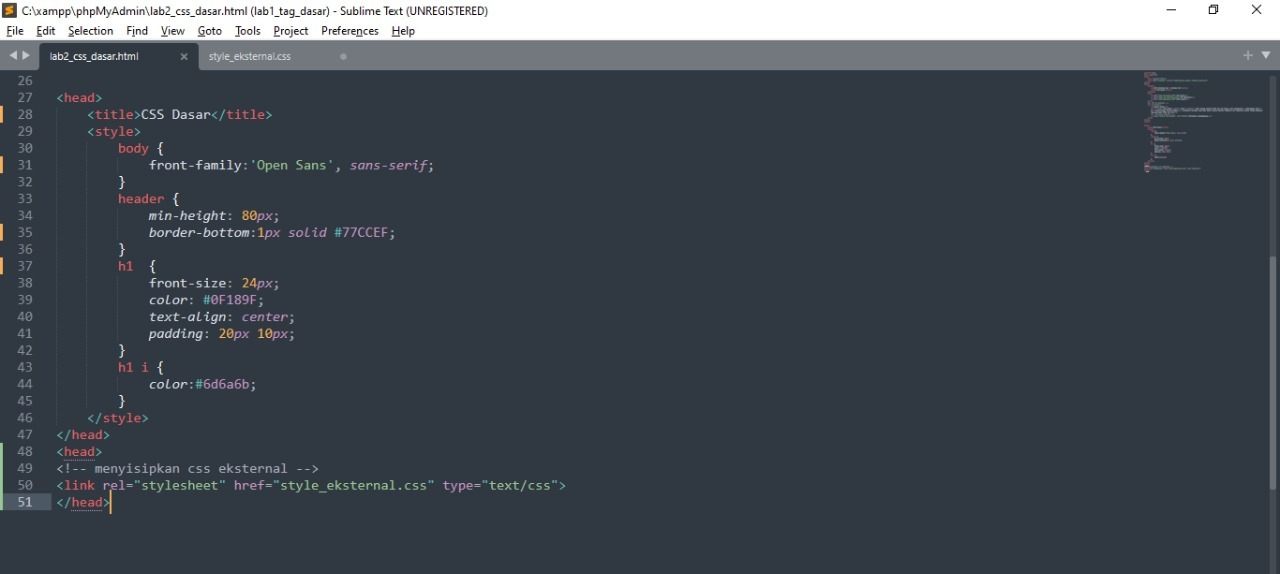Image resolution: width=1280 pixels, height=574 pixels.
Task: Click the closing </style> tag
Action: click(x=118, y=418)
